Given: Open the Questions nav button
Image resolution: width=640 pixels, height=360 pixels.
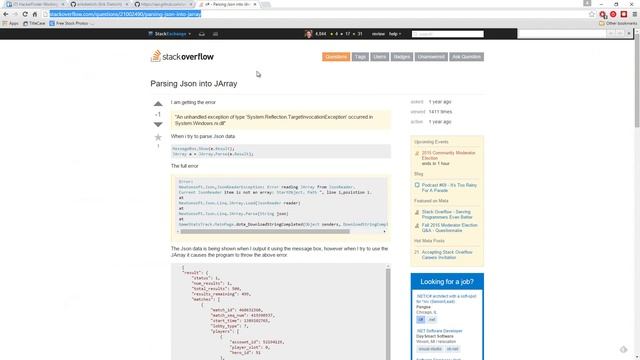Looking at the screenshot, I should (x=336, y=57).
